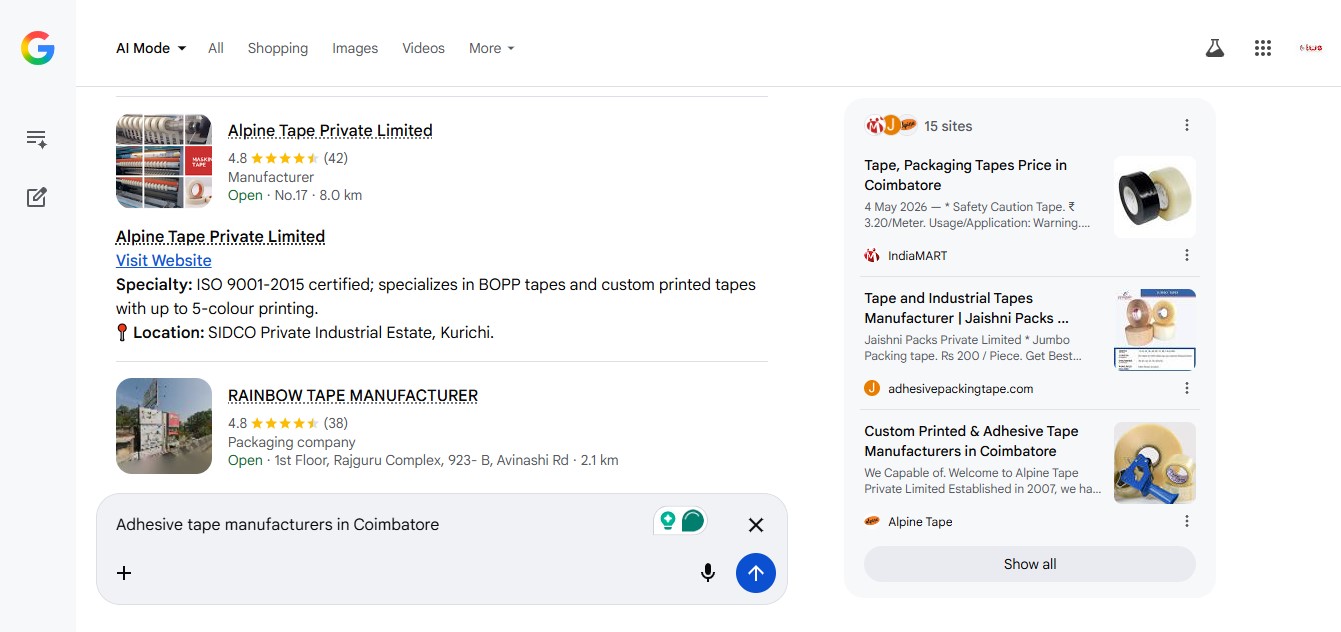The height and width of the screenshot is (632, 1341).
Task: Click the green extension icon in search box
Action: tap(680, 521)
